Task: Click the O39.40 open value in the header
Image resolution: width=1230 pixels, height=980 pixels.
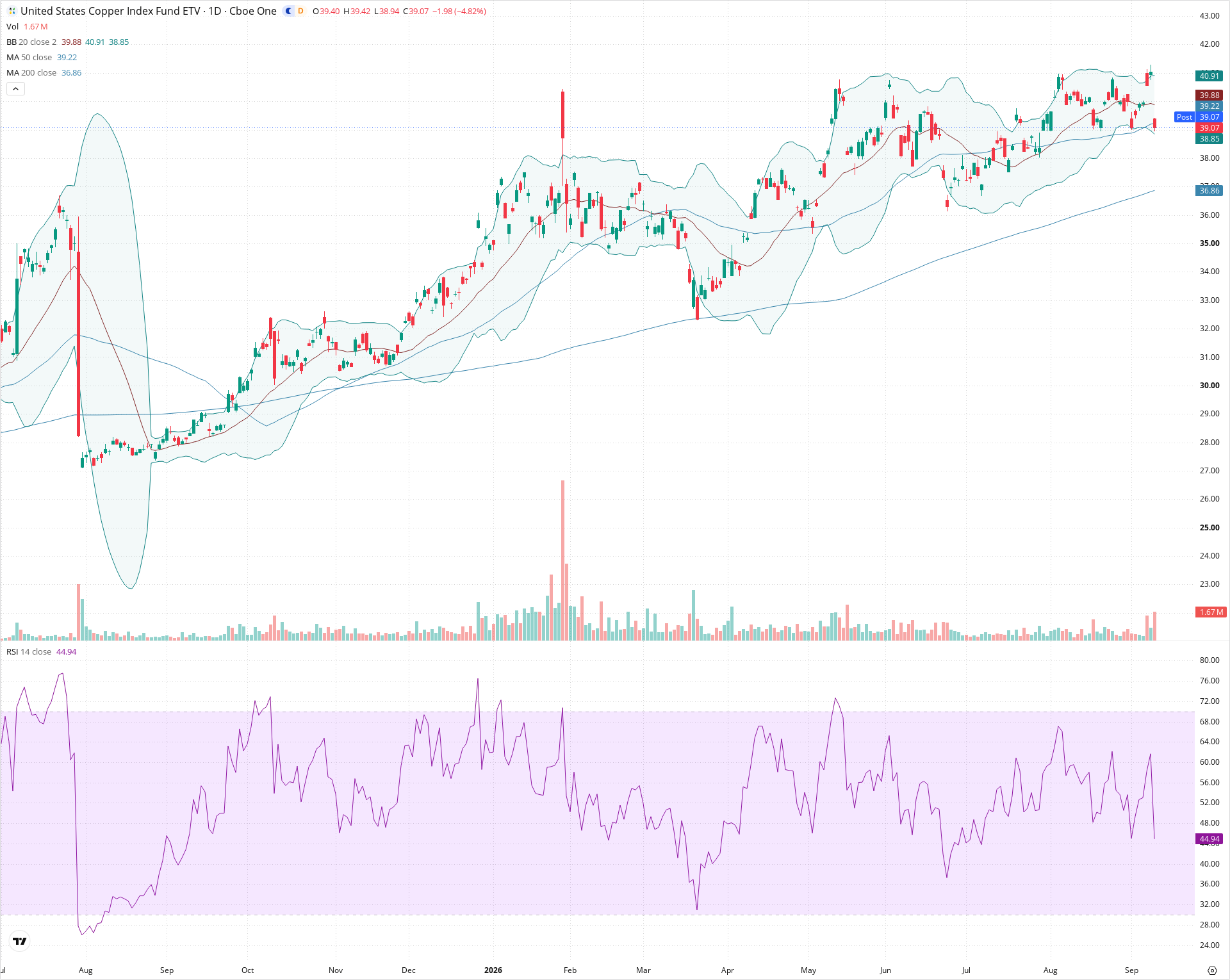Action: 326,11
